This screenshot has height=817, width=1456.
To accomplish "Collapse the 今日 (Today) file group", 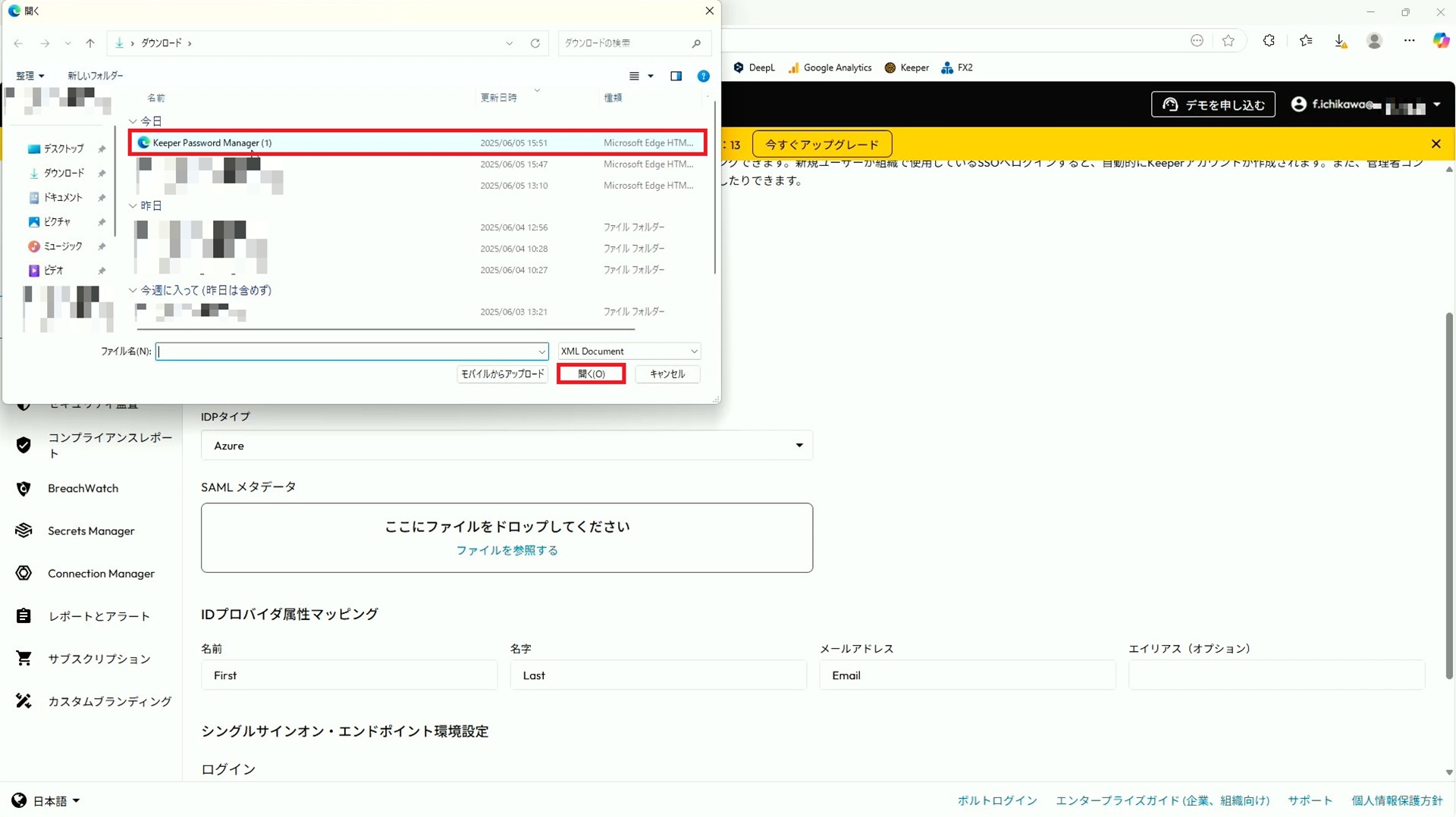I will (133, 121).
